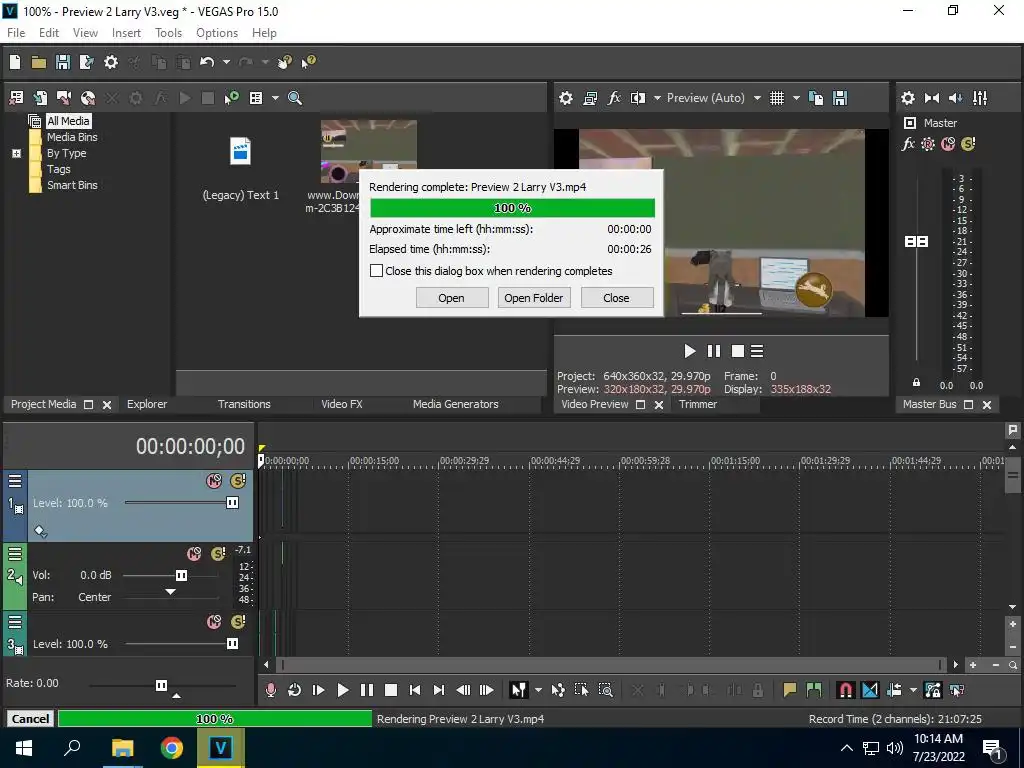Switch to the Explorer tab
1024x768 pixels.
click(147, 404)
